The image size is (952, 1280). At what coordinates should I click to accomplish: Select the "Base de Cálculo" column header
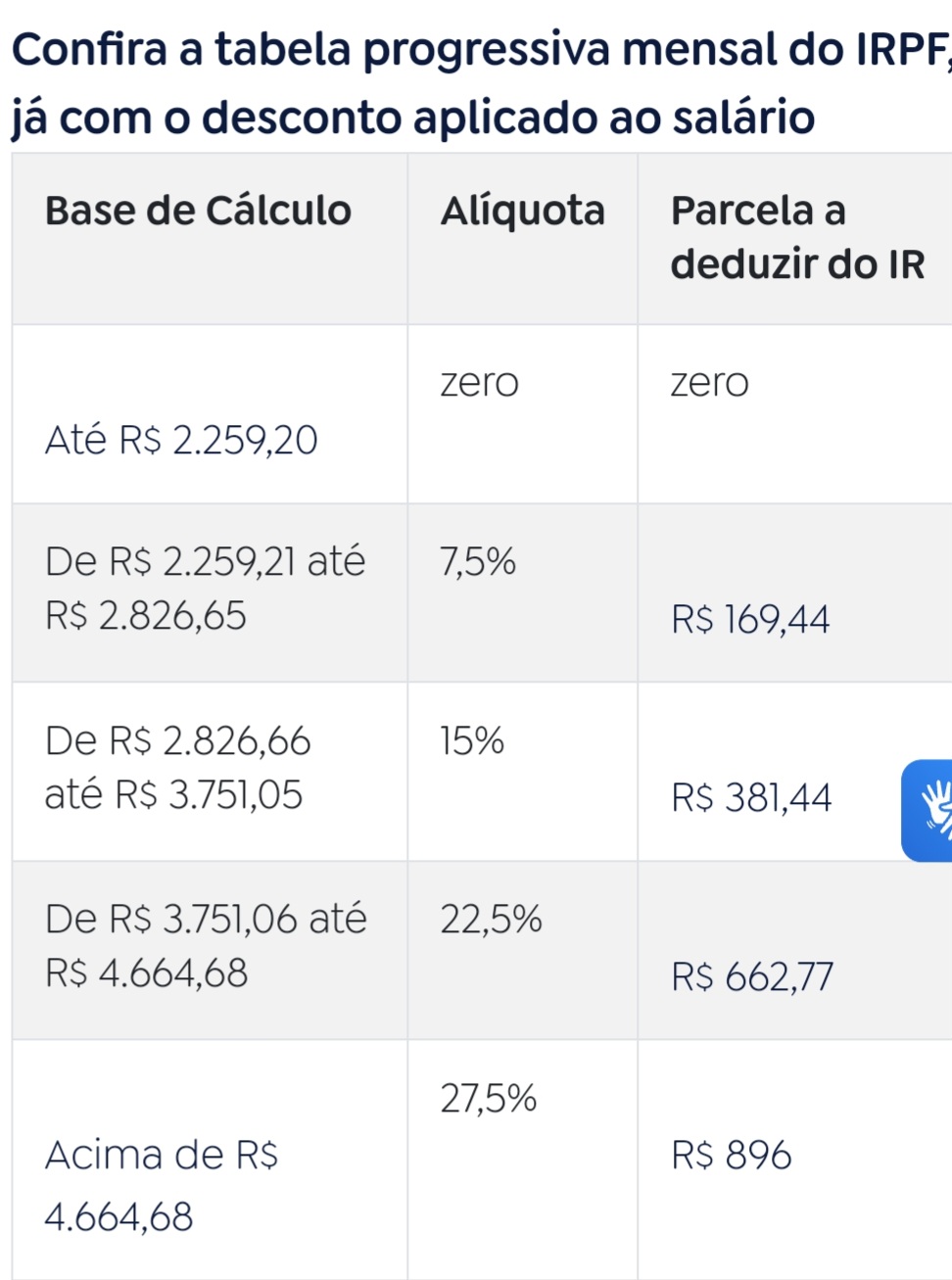coord(198,212)
